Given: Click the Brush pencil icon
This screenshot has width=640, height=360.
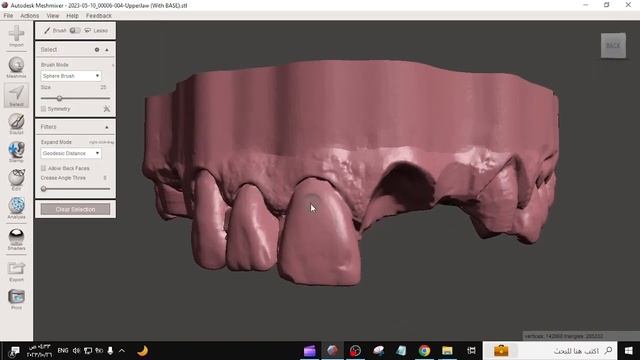Looking at the screenshot, I should point(47,30).
